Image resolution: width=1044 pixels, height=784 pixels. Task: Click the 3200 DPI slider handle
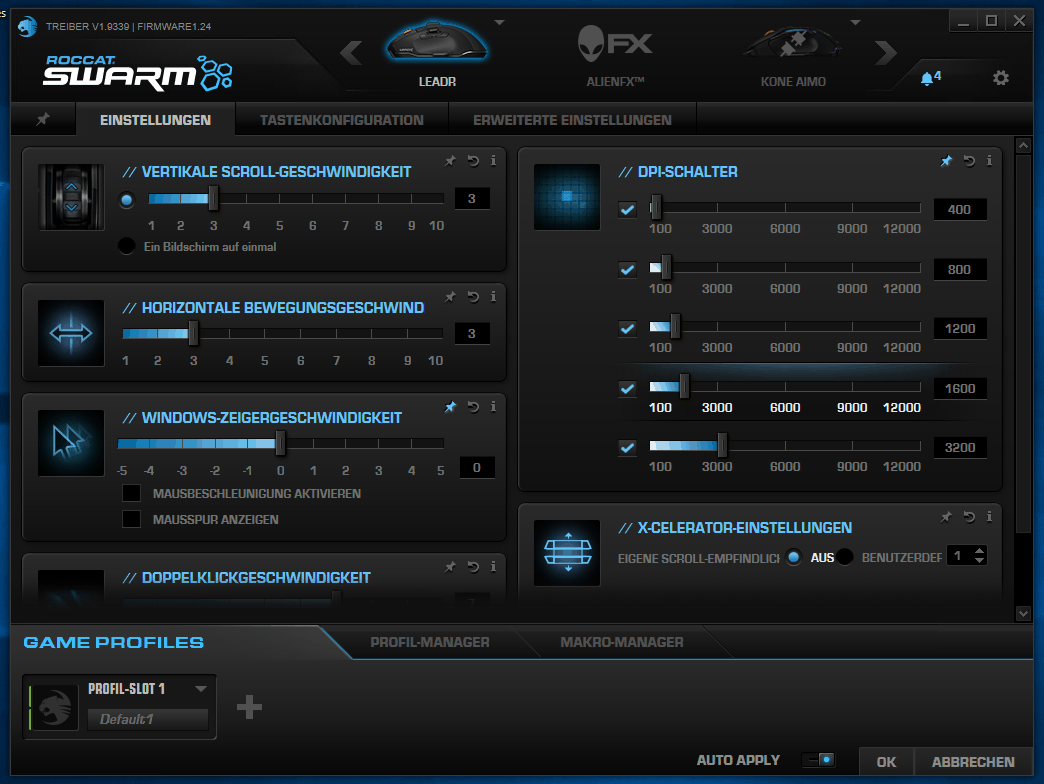tap(722, 445)
